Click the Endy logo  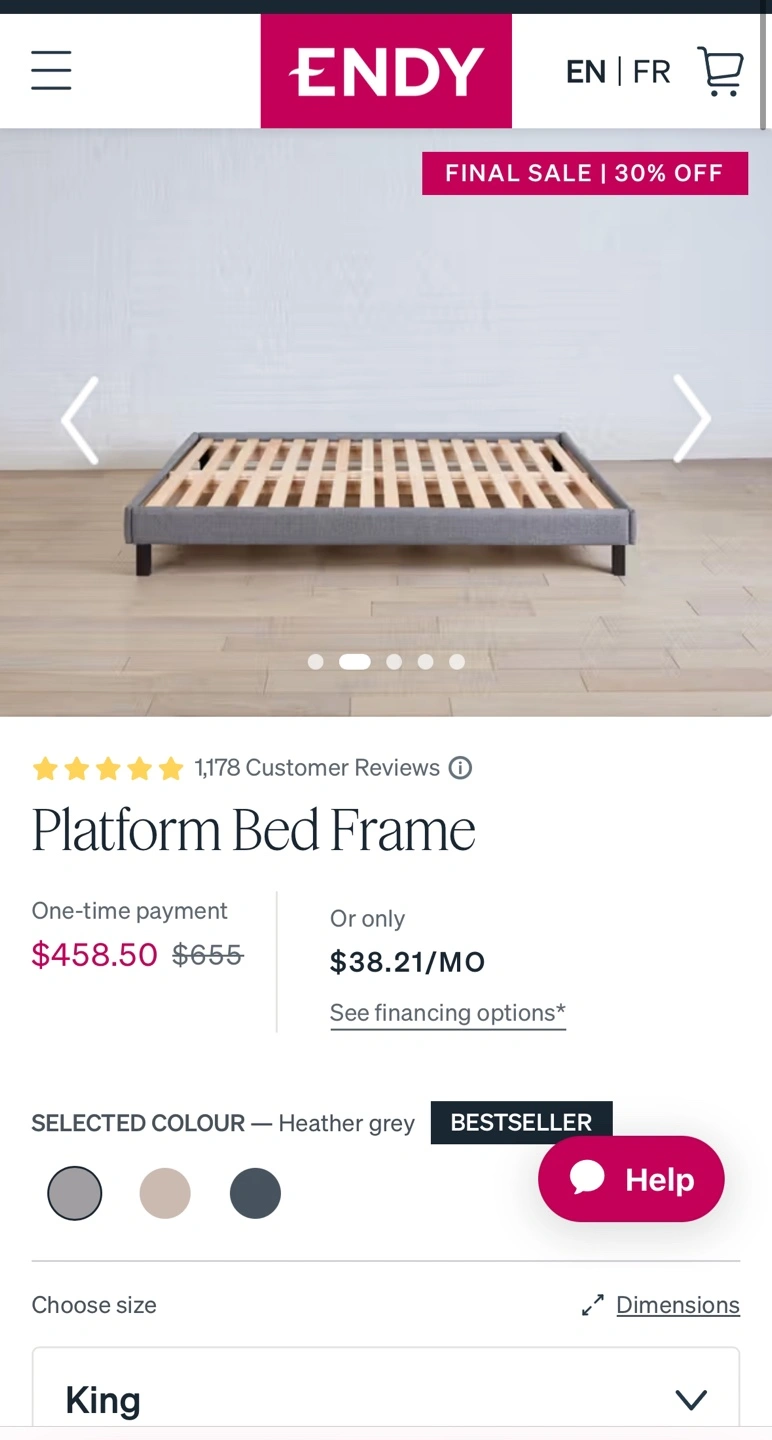386,71
